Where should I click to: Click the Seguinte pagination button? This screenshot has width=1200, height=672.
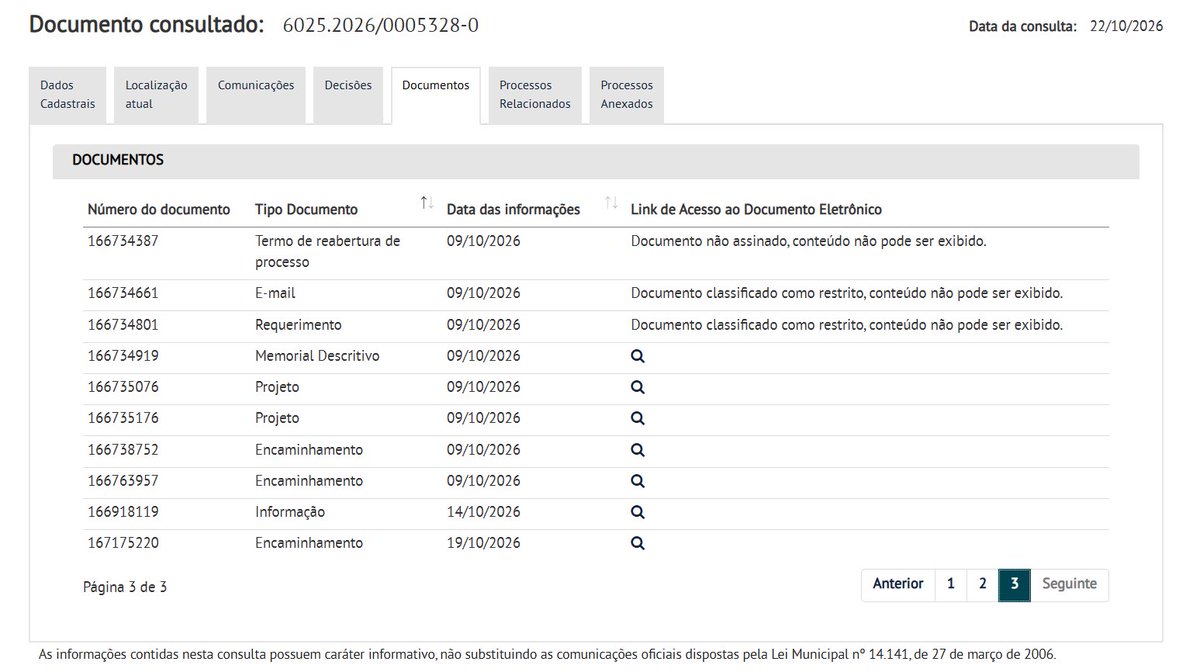[1069, 584]
